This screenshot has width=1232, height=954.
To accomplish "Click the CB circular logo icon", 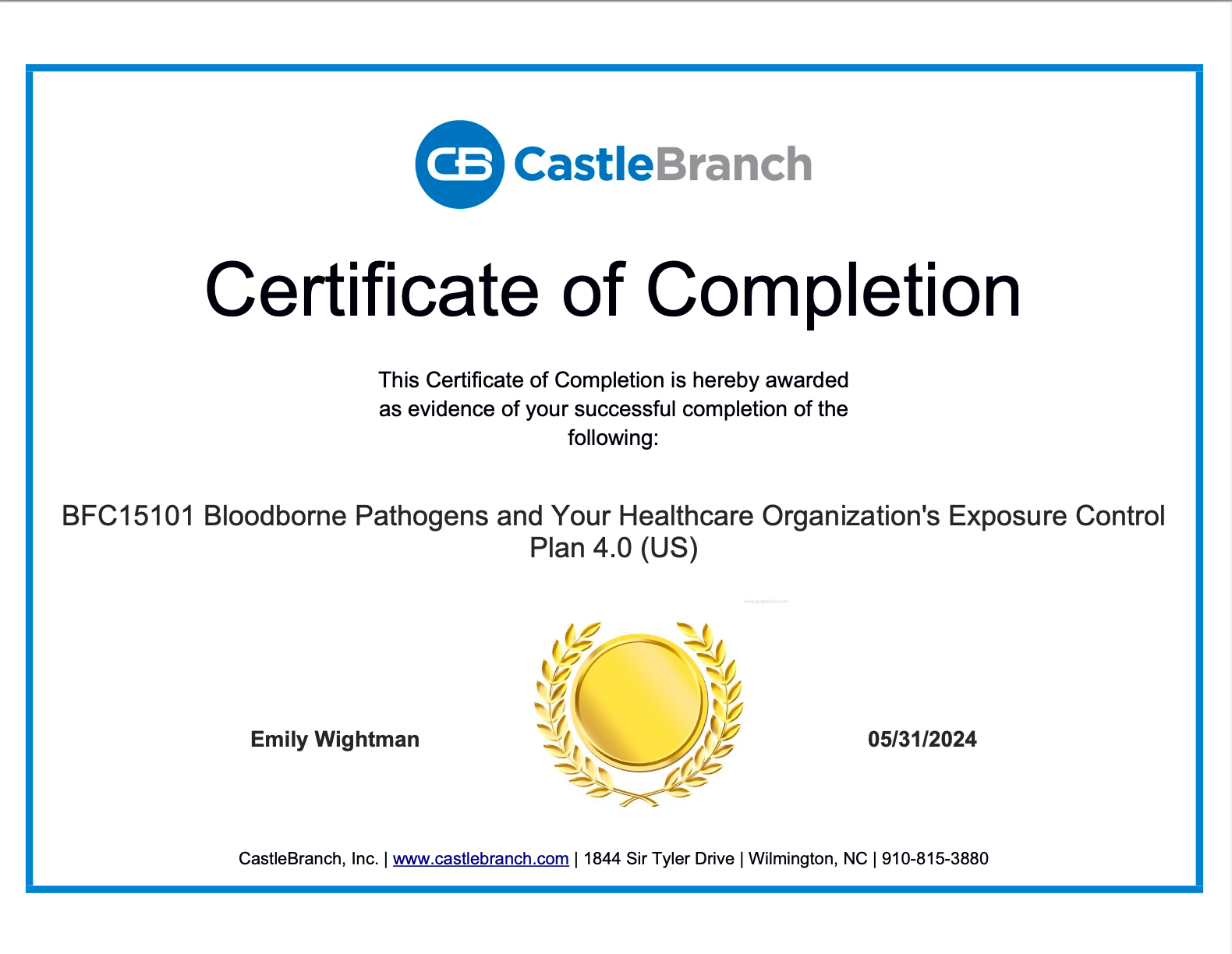I will click(x=459, y=164).
